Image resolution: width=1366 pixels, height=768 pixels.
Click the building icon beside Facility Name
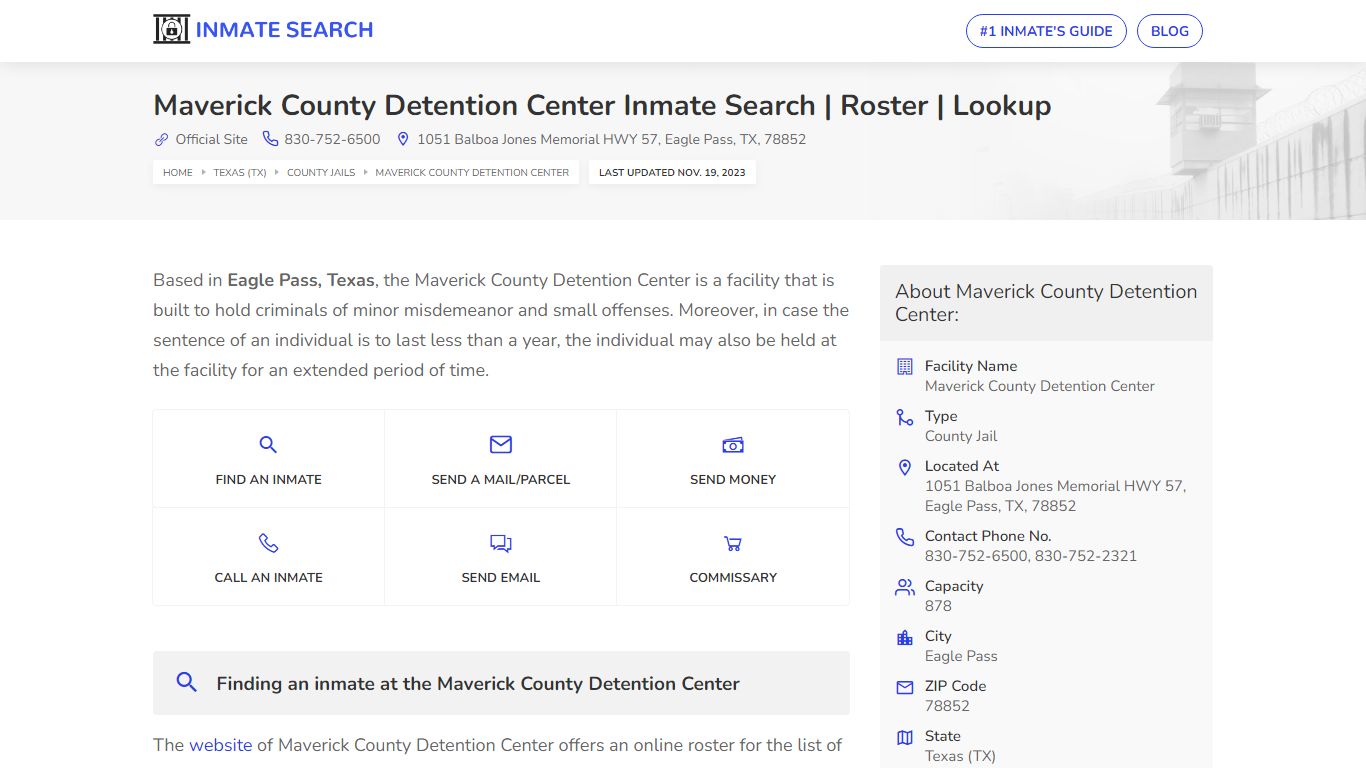click(x=905, y=366)
